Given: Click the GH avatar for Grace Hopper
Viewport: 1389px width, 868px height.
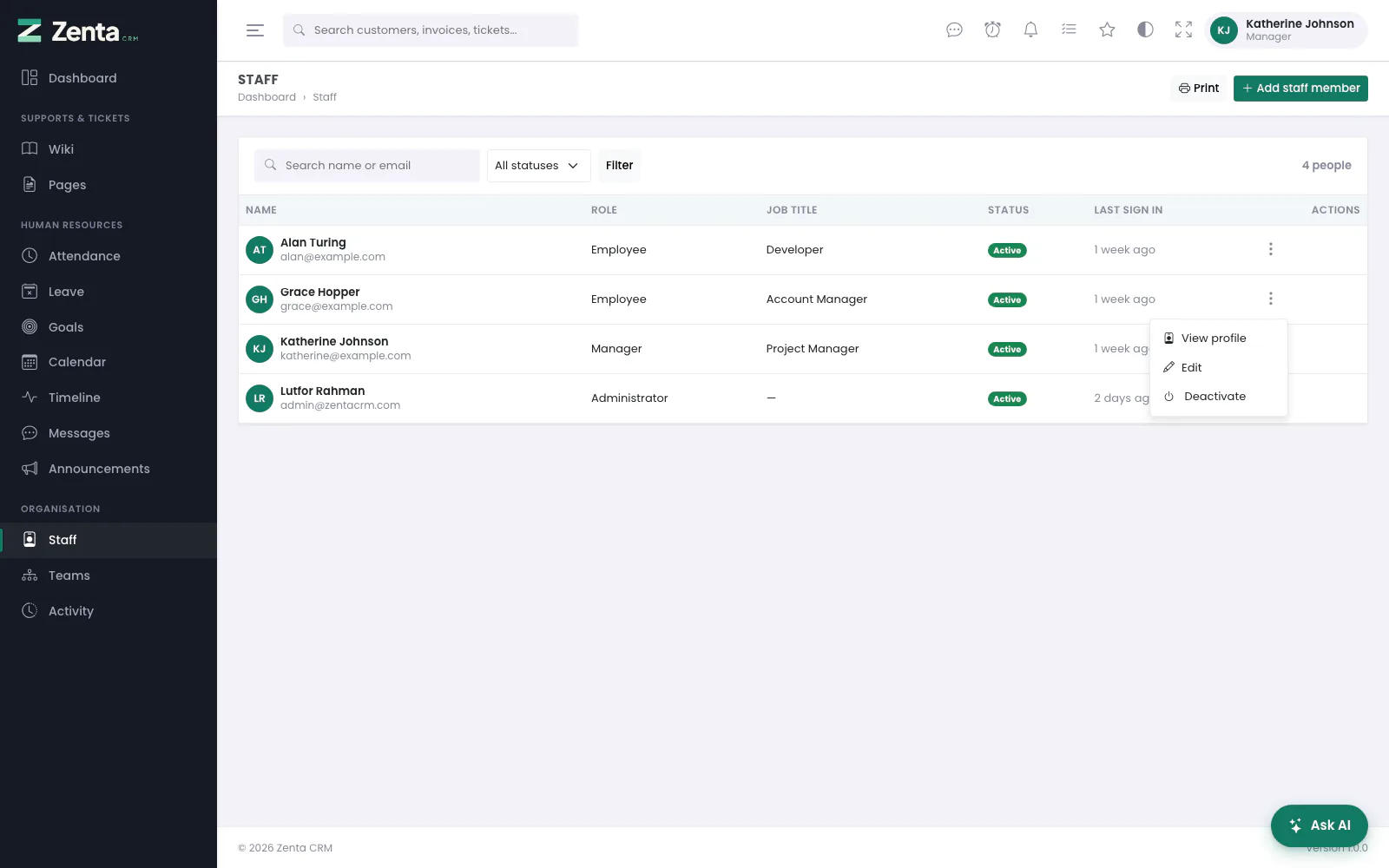Looking at the screenshot, I should (x=260, y=299).
